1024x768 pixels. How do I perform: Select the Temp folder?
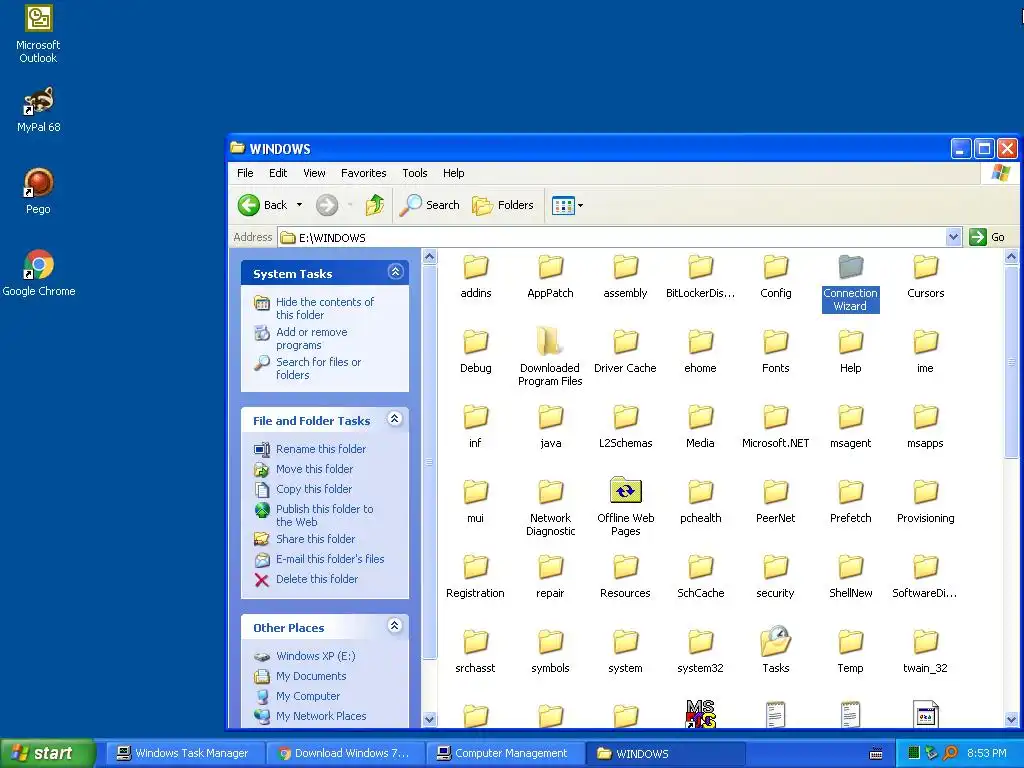(x=850, y=652)
